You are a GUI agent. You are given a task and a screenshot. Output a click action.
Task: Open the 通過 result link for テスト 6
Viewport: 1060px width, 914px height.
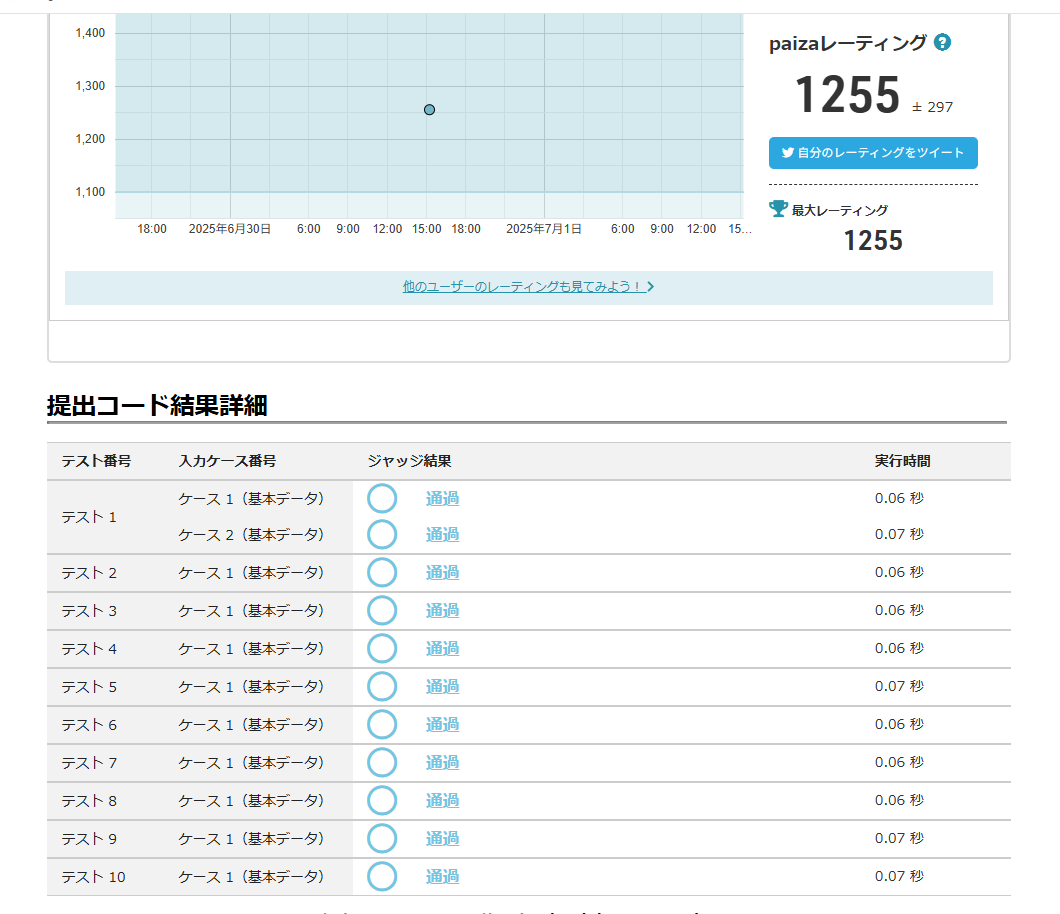click(442, 724)
